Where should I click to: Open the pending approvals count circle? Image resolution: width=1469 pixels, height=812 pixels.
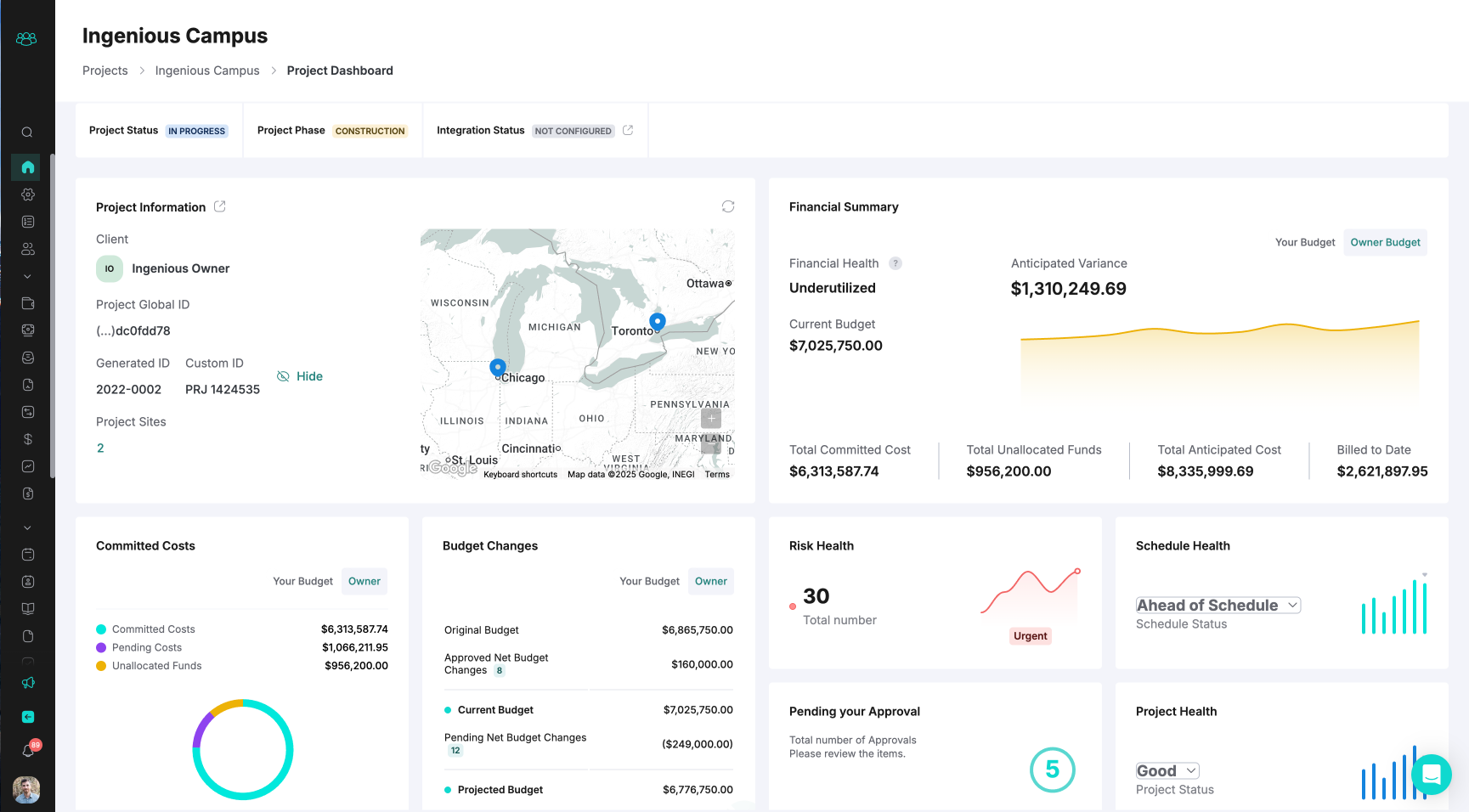coord(1053,770)
